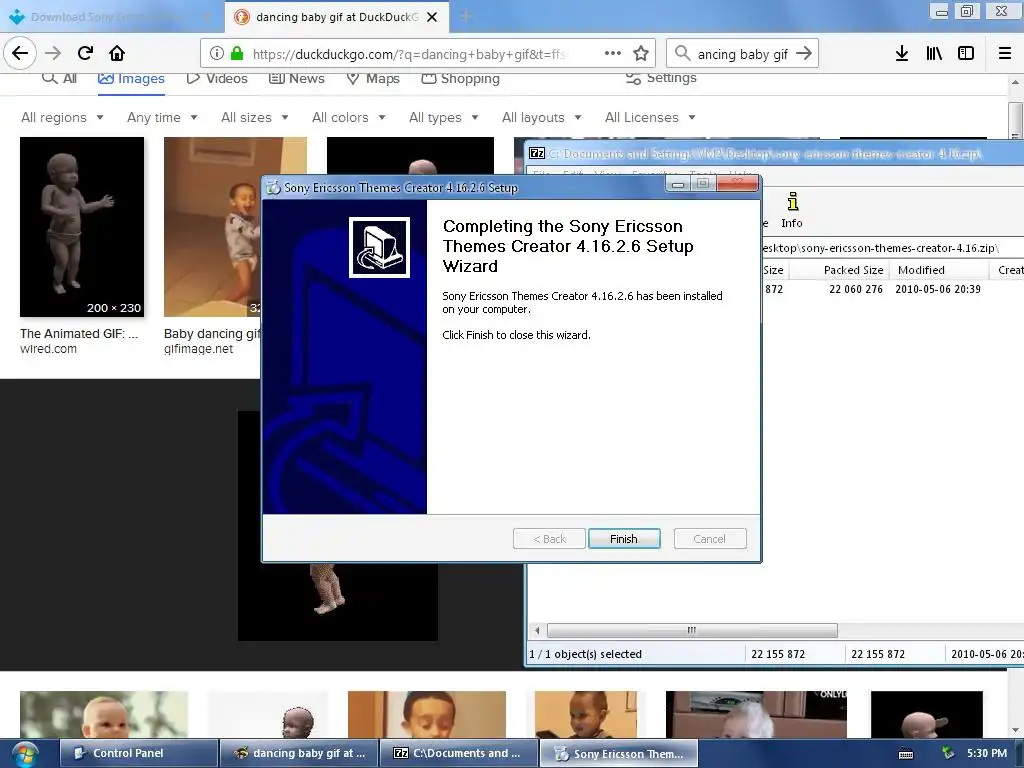Bookmark this page with the star icon
1024x768 pixels.
(641, 54)
